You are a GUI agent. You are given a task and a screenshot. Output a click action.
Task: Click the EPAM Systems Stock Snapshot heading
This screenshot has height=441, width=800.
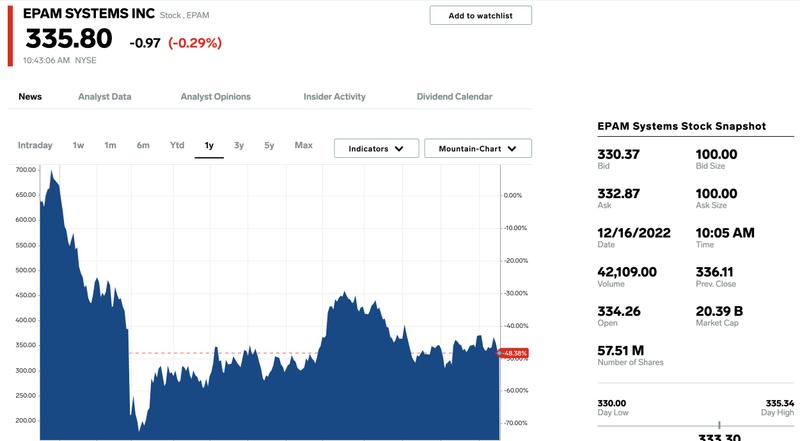point(682,126)
